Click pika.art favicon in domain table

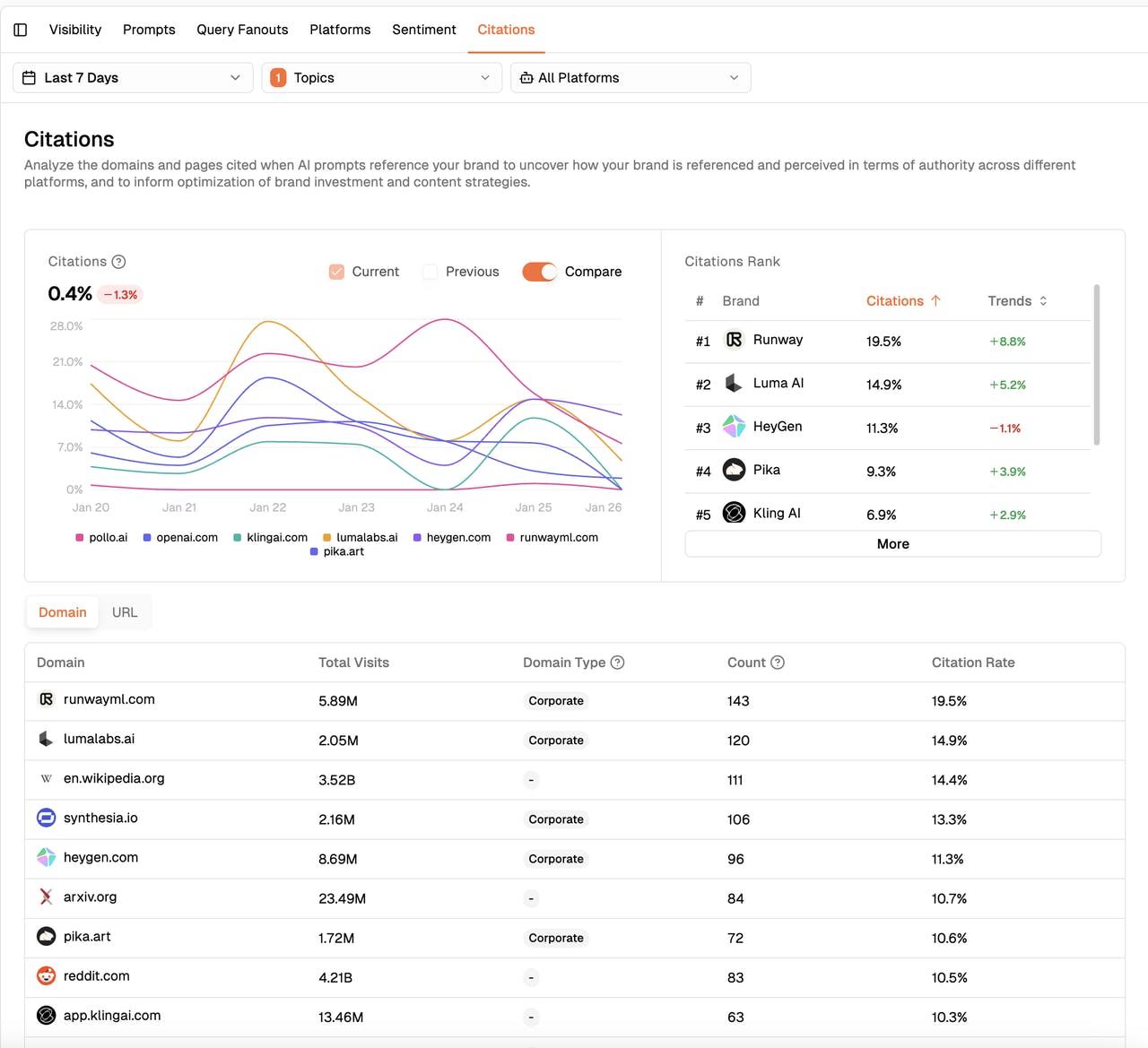coord(46,936)
